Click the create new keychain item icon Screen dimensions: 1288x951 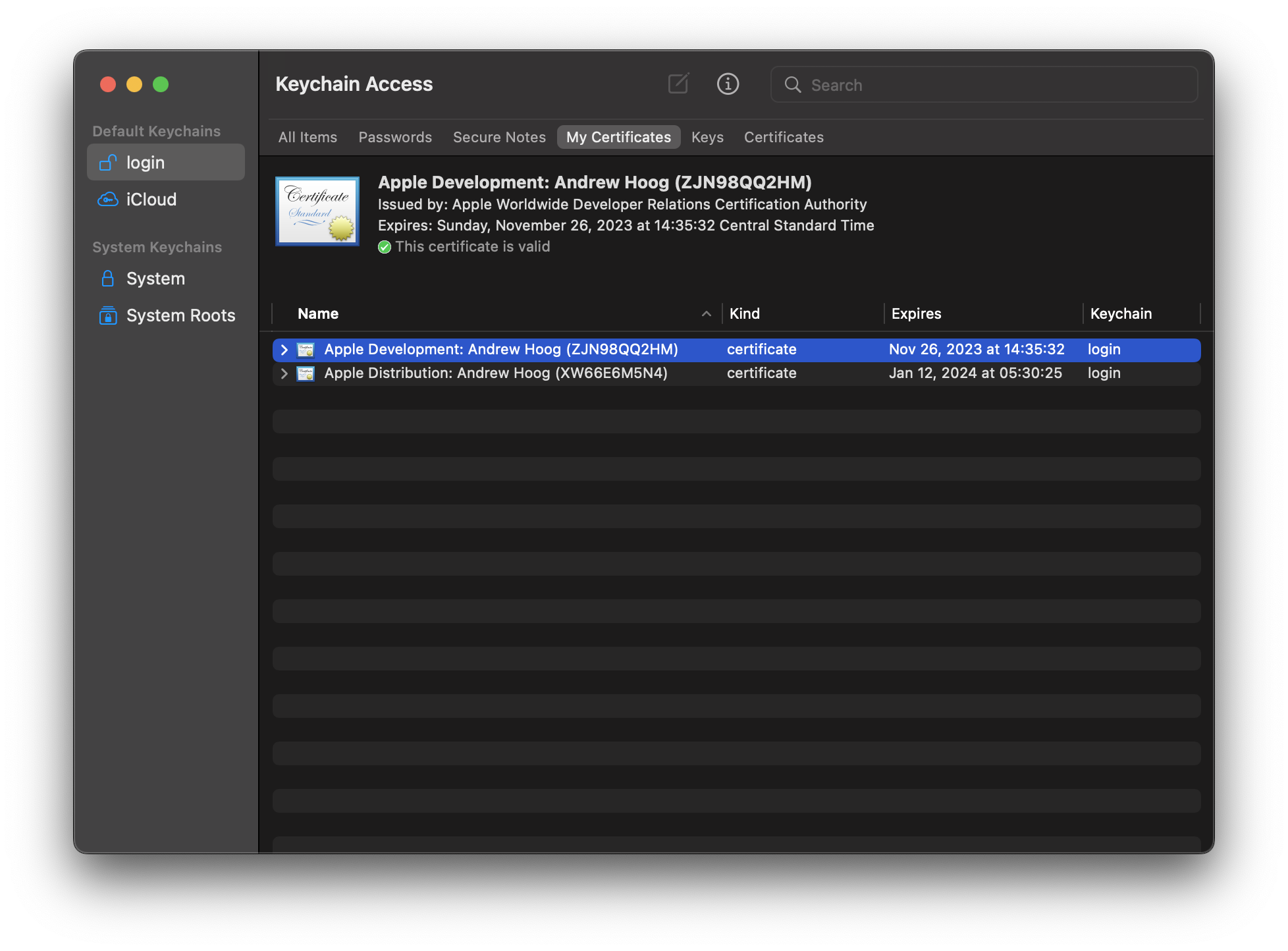pyautogui.click(x=678, y=84)
